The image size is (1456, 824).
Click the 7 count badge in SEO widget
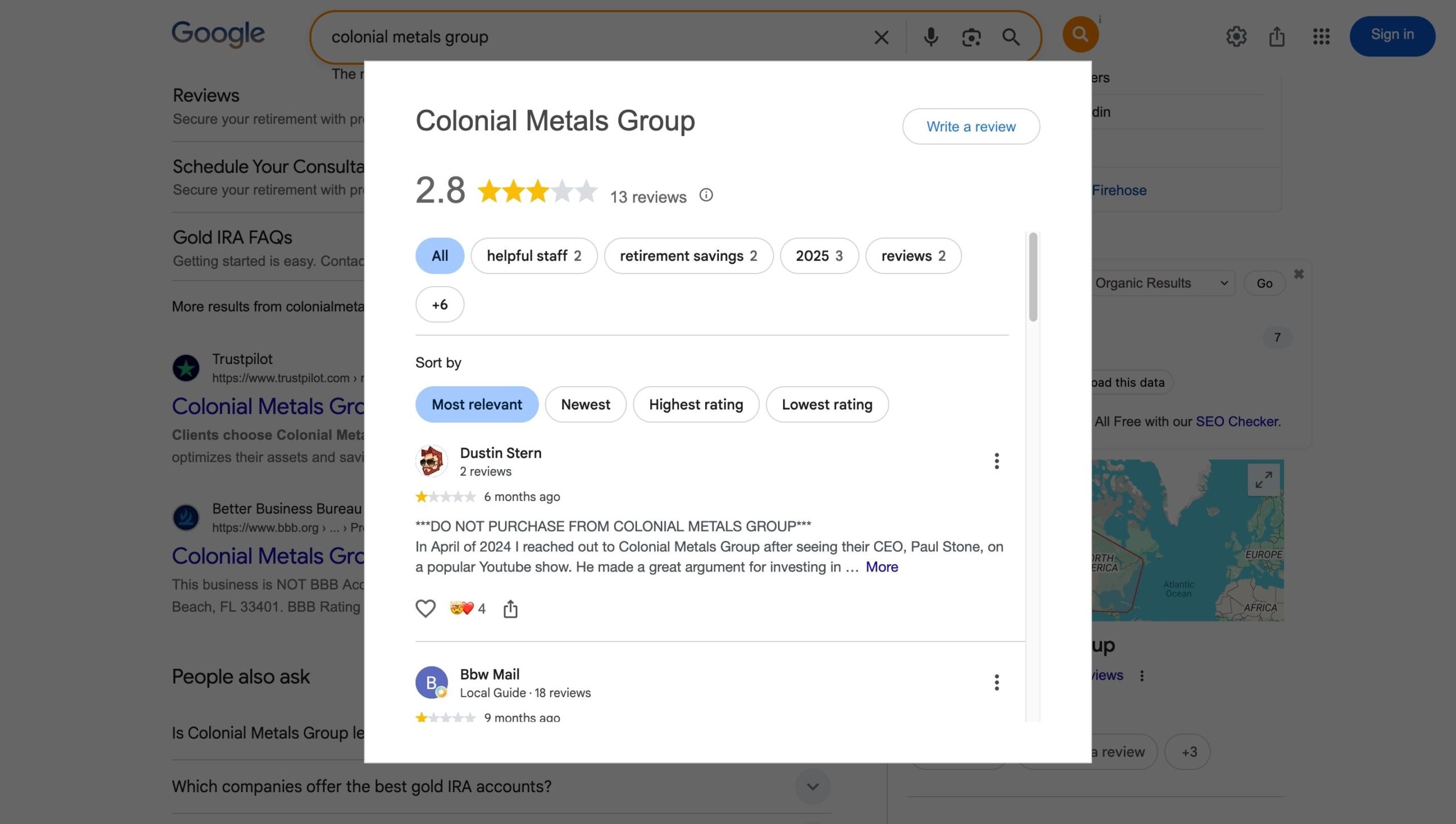tap(1277, 338)
